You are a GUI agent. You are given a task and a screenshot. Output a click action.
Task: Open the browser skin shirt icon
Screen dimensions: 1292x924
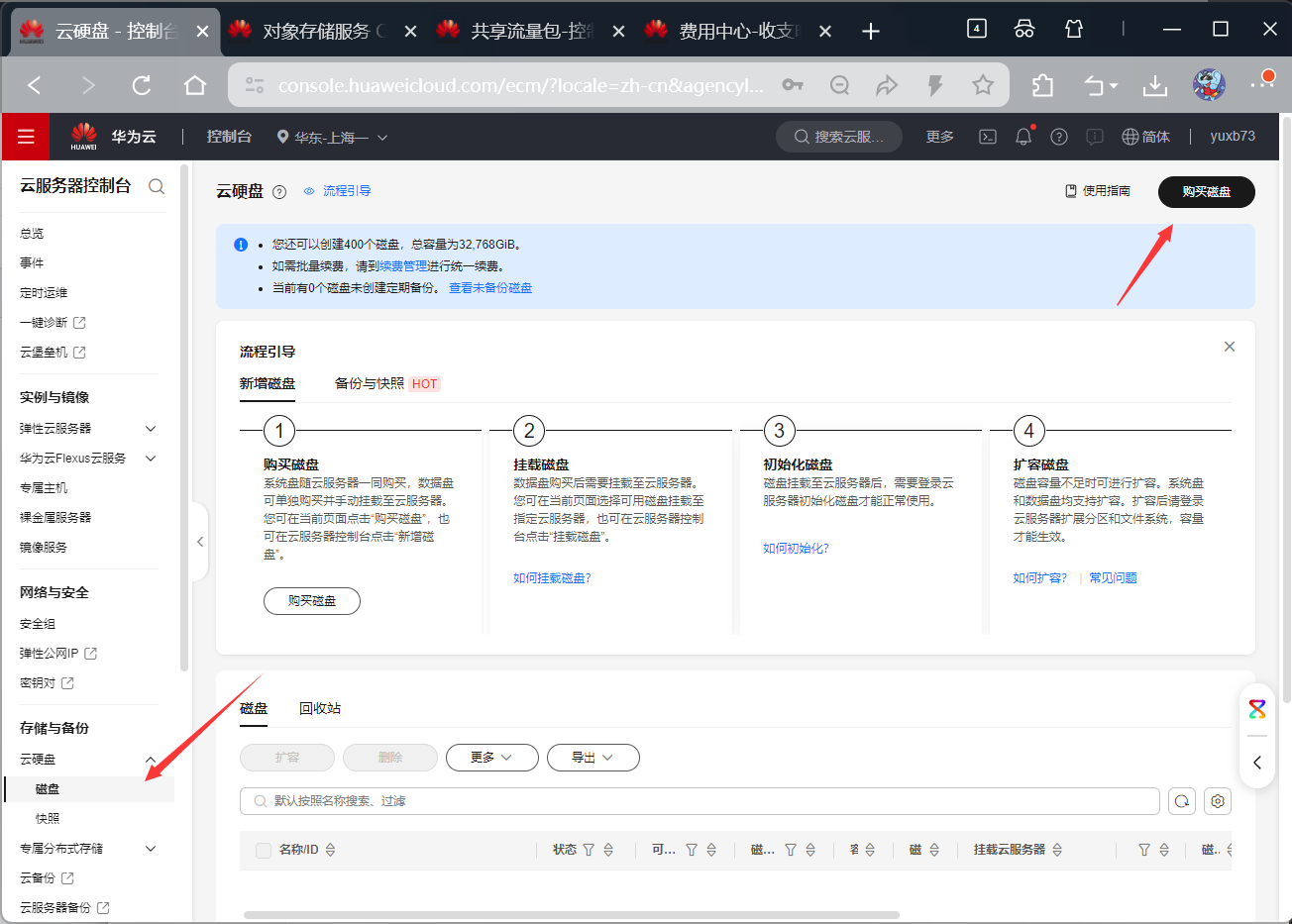click(x=1074, y=30)
